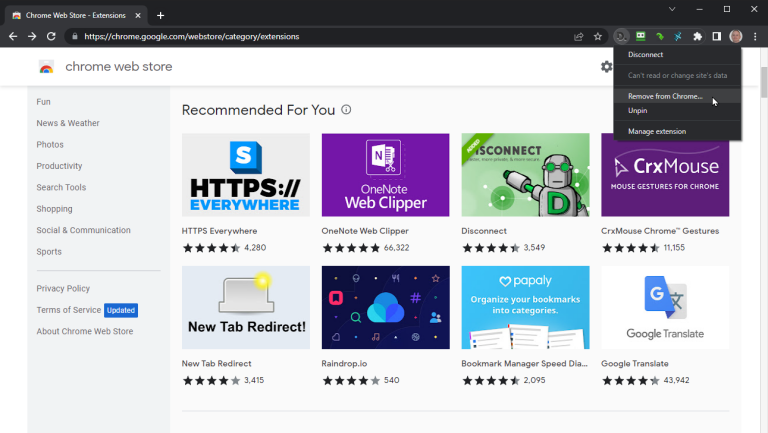The height and width of the screenshot is (433, 768).
Task: Click Chrome Web Store rainbow logo
Action: click(47, 67)
